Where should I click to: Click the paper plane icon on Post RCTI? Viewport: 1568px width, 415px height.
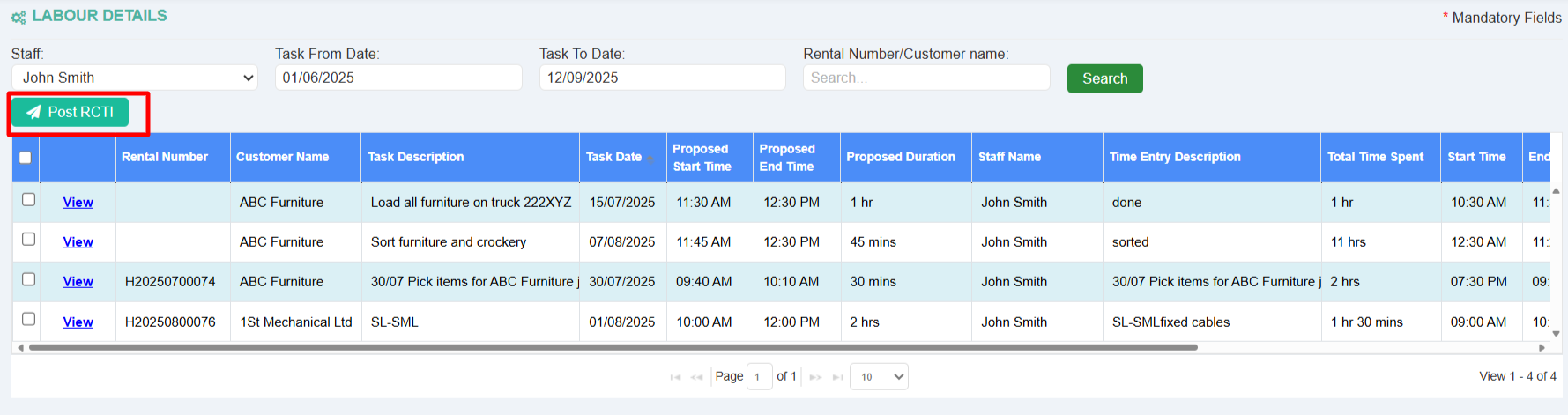(x=33, y=112)
